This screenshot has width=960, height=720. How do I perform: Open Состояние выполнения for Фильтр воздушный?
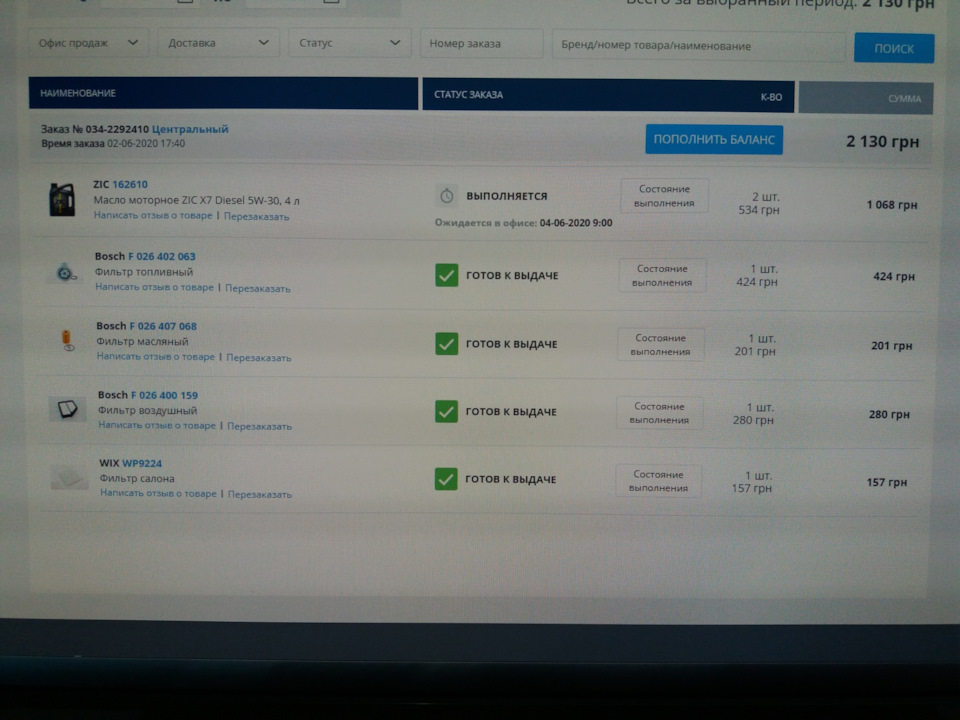(x=659, y=413)
